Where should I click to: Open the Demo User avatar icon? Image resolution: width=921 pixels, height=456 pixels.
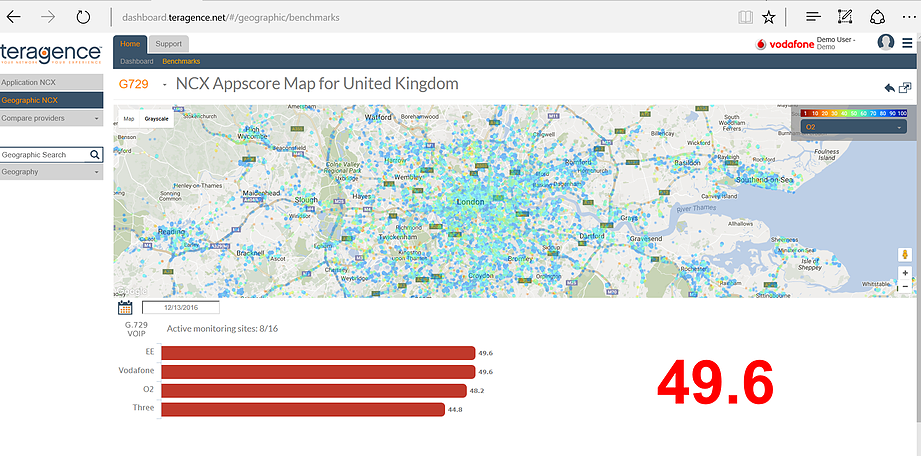point(886,42)
